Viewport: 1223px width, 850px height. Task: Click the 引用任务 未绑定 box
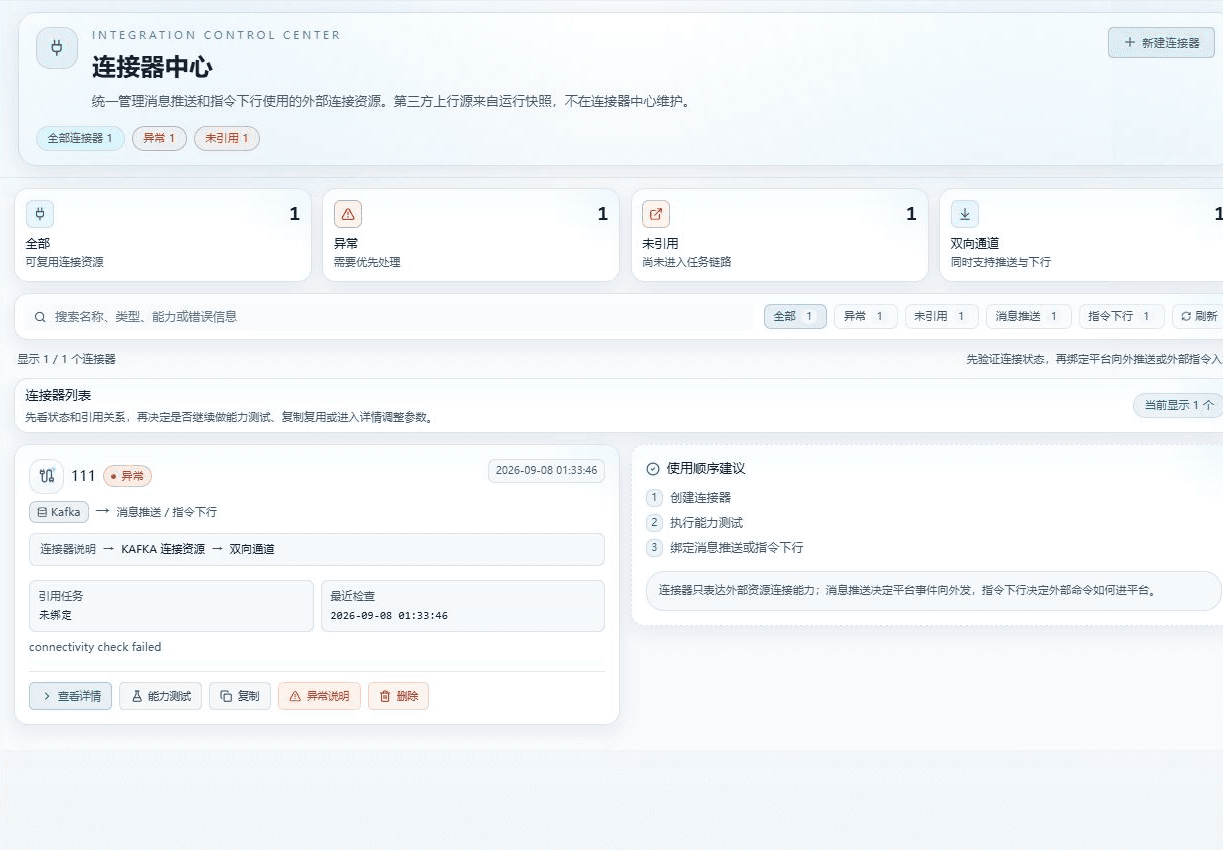tap(171, 606)
